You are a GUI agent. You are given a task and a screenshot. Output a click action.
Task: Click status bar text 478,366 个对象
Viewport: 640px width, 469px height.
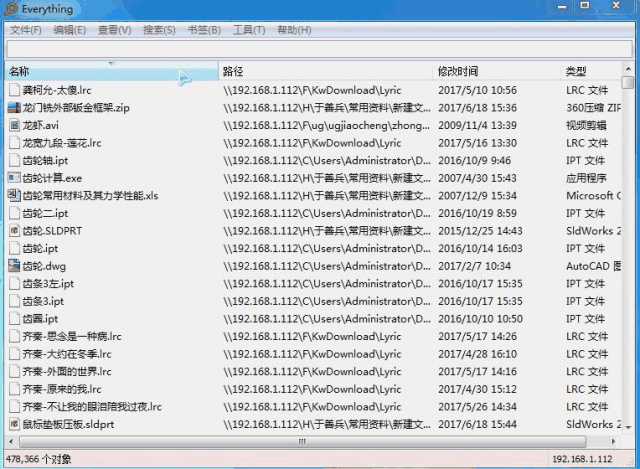point(38,459)
